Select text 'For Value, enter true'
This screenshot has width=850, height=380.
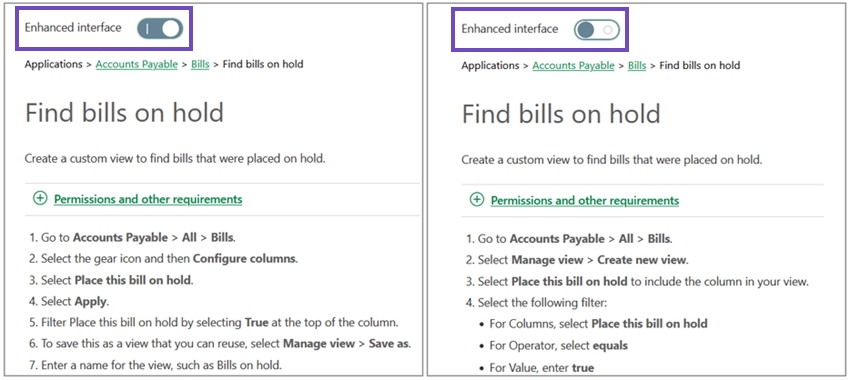click(x=542, y=368)
